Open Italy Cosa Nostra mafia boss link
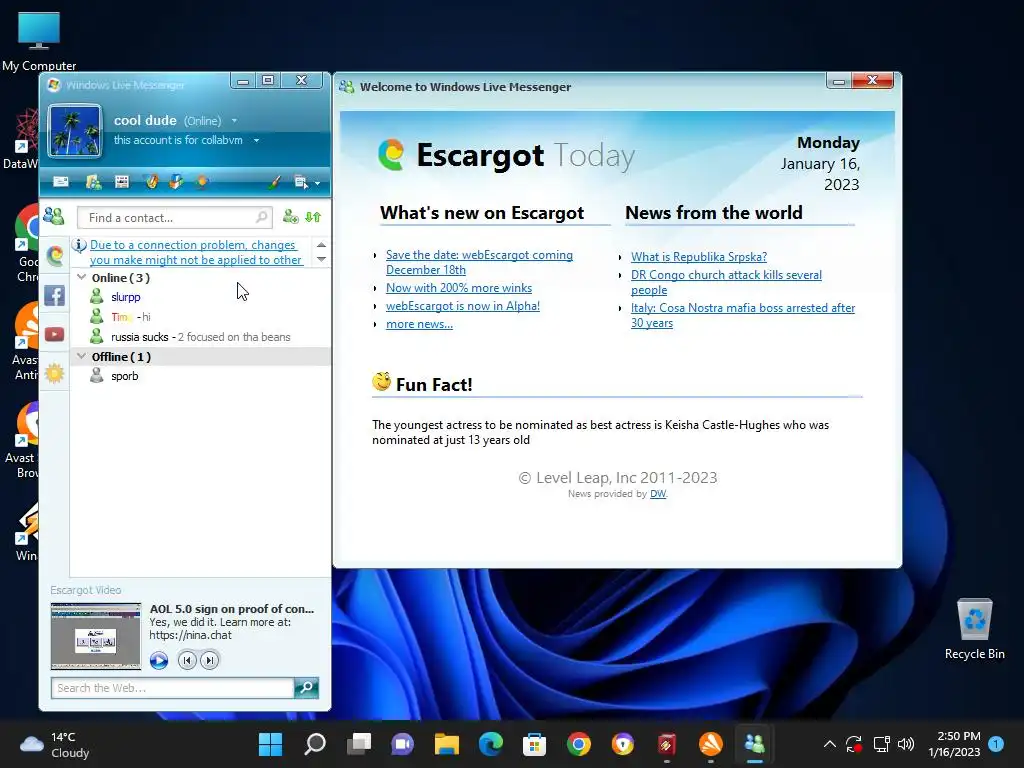 point(743,315)
